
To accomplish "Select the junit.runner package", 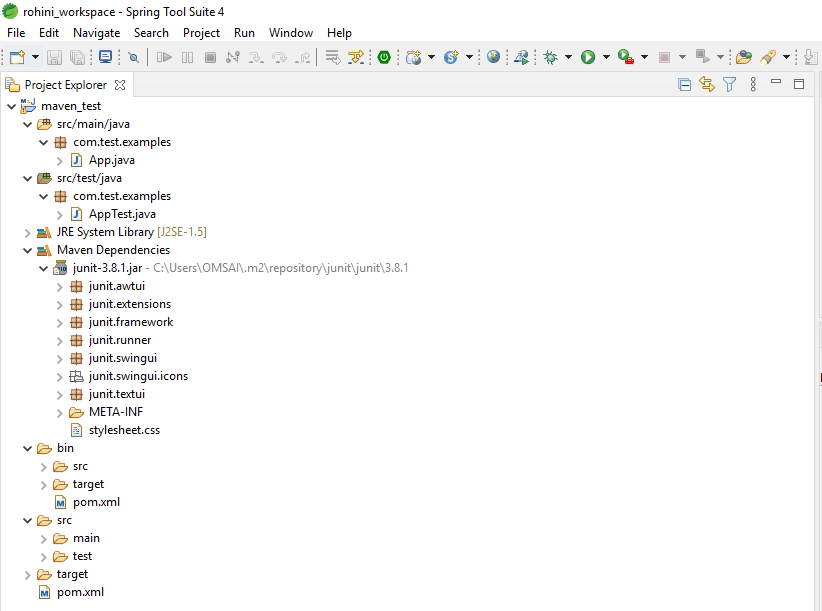I will (120, 340).
